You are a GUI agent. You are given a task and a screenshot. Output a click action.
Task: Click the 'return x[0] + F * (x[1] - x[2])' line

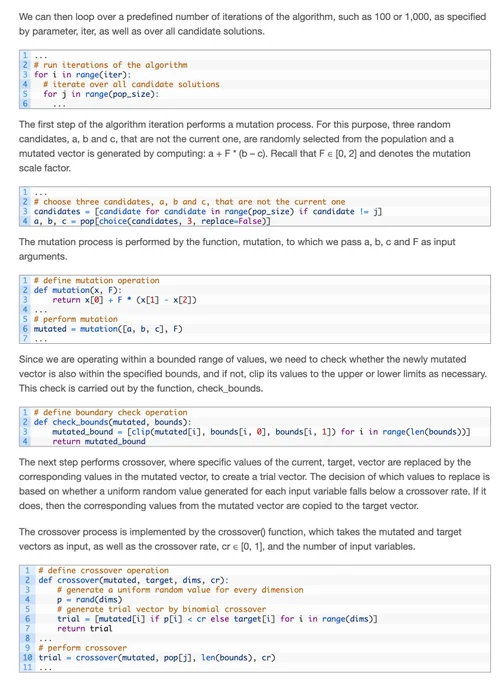click(124, 300)
